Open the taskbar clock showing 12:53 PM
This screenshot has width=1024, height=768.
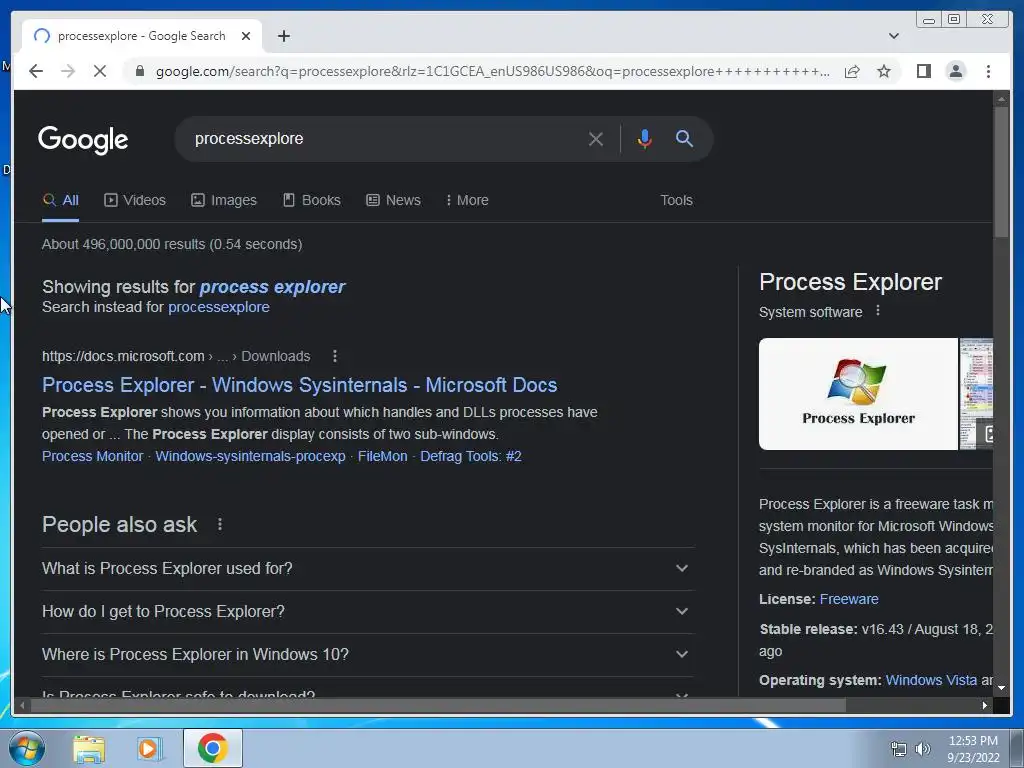pyautogui.click(x=973, y=749)
